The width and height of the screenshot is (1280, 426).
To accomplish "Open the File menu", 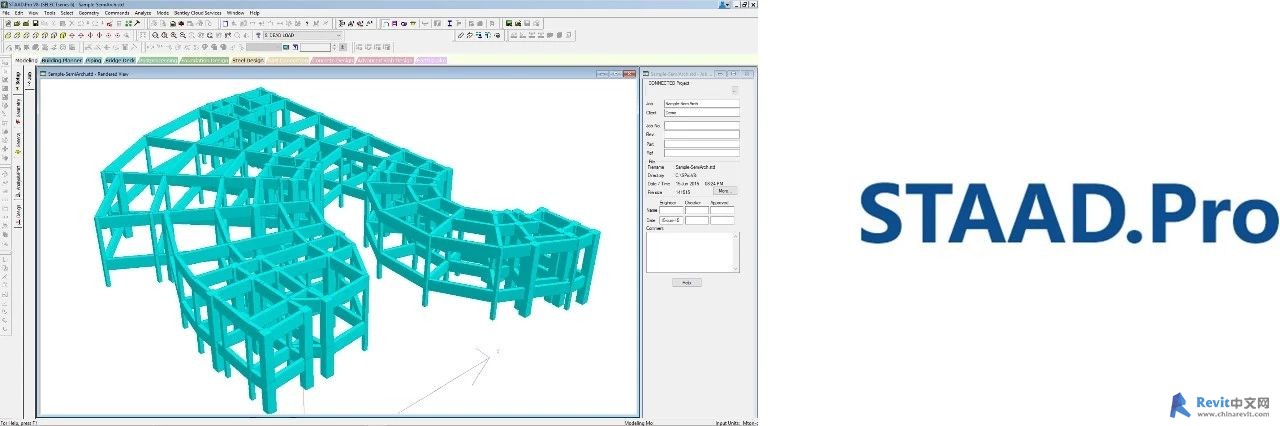I will pyautogui.click(x=6, y=13).
